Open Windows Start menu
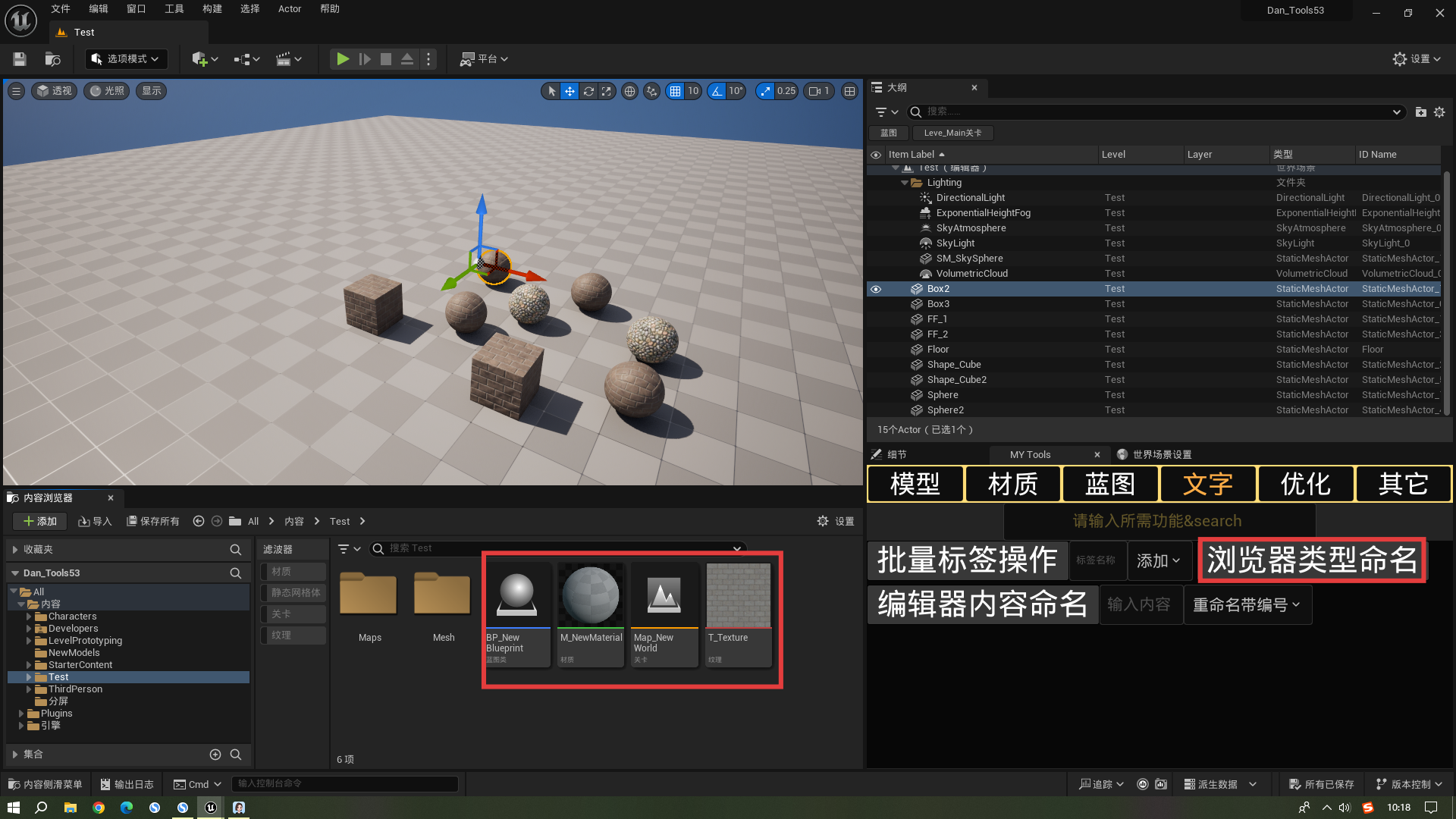1456x819 pixels. click(14, 808)
